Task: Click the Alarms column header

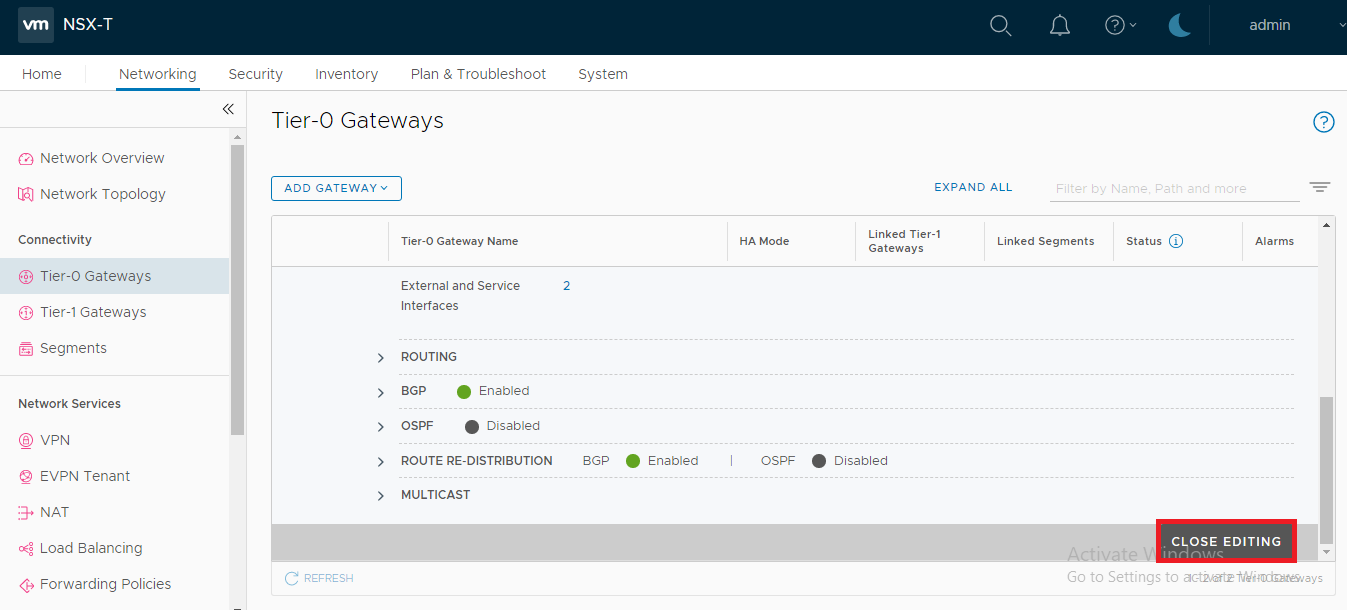Action: pos(1274,241)
